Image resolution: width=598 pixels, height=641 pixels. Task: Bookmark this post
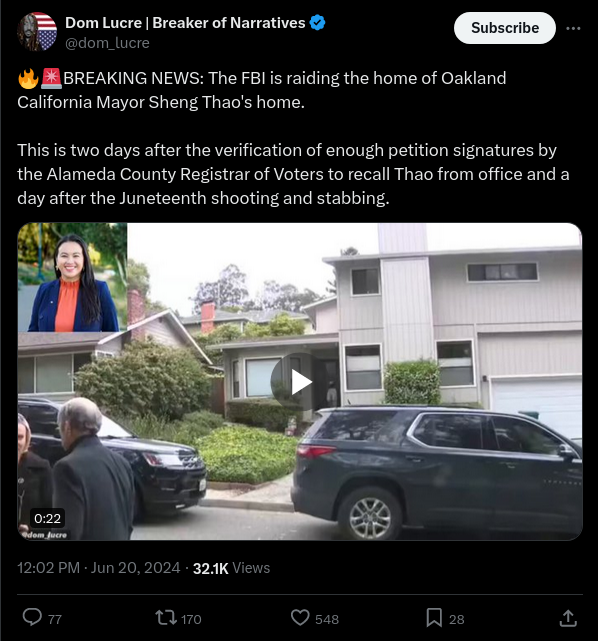click(434, 618)
